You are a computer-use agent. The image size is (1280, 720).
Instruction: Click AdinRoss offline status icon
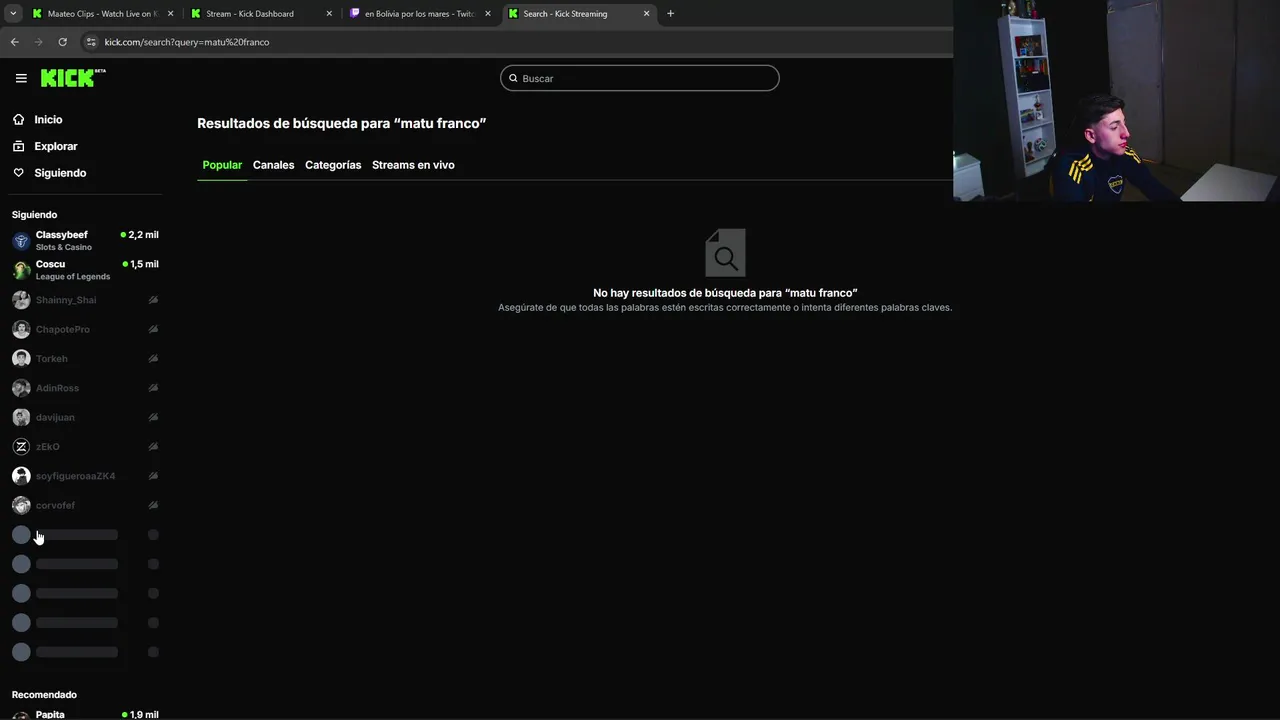[153, 388]
